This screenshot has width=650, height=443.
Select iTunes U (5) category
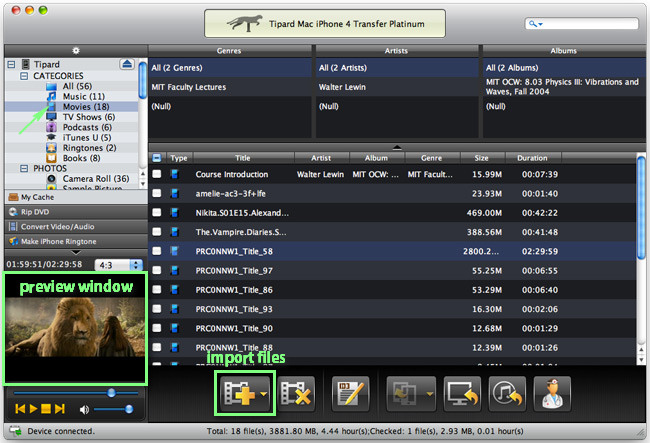coord(87,137)
